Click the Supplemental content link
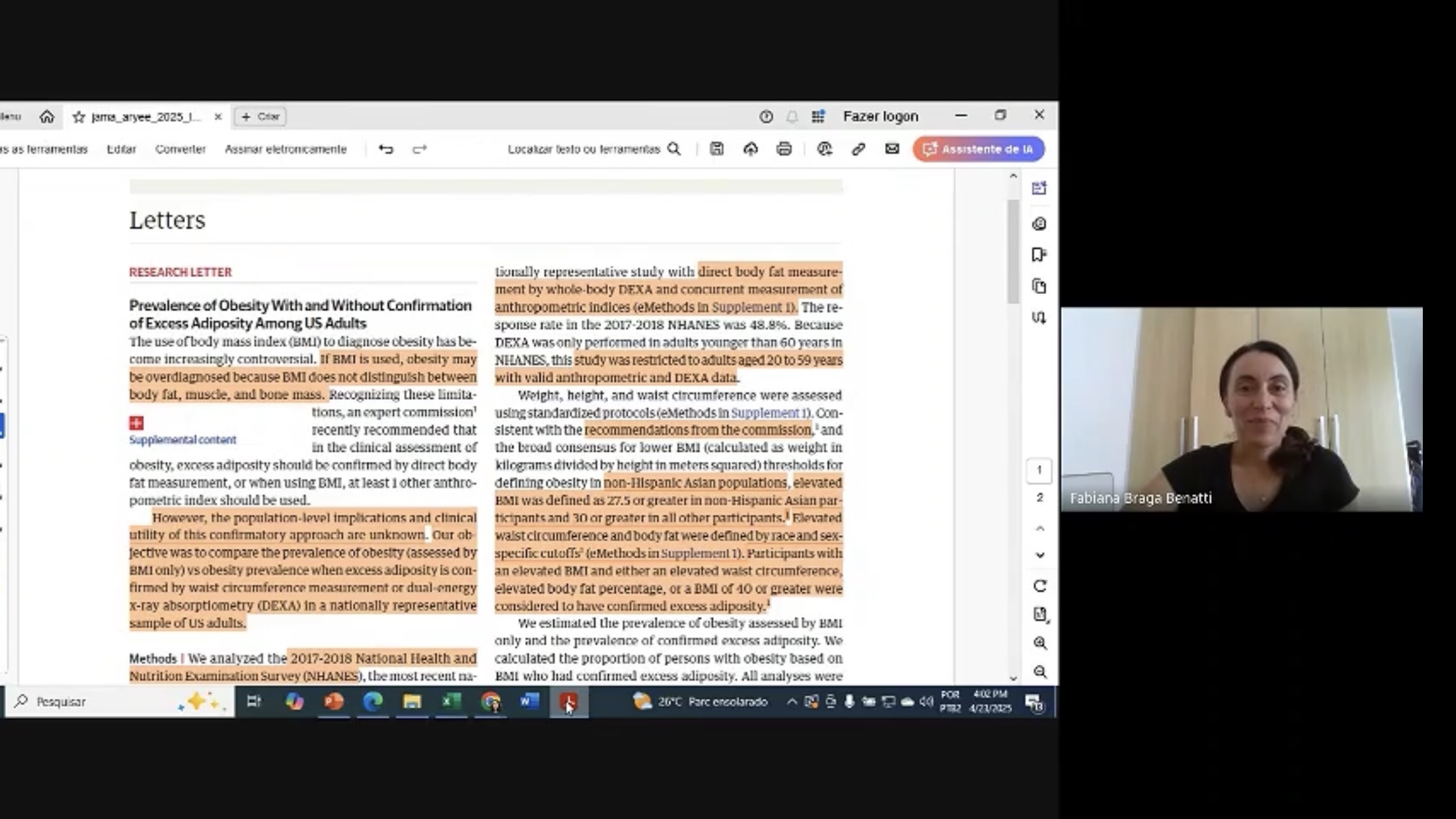Image resolution: width=1456 pixels, height=819 pixels. (x=182, y=439)
